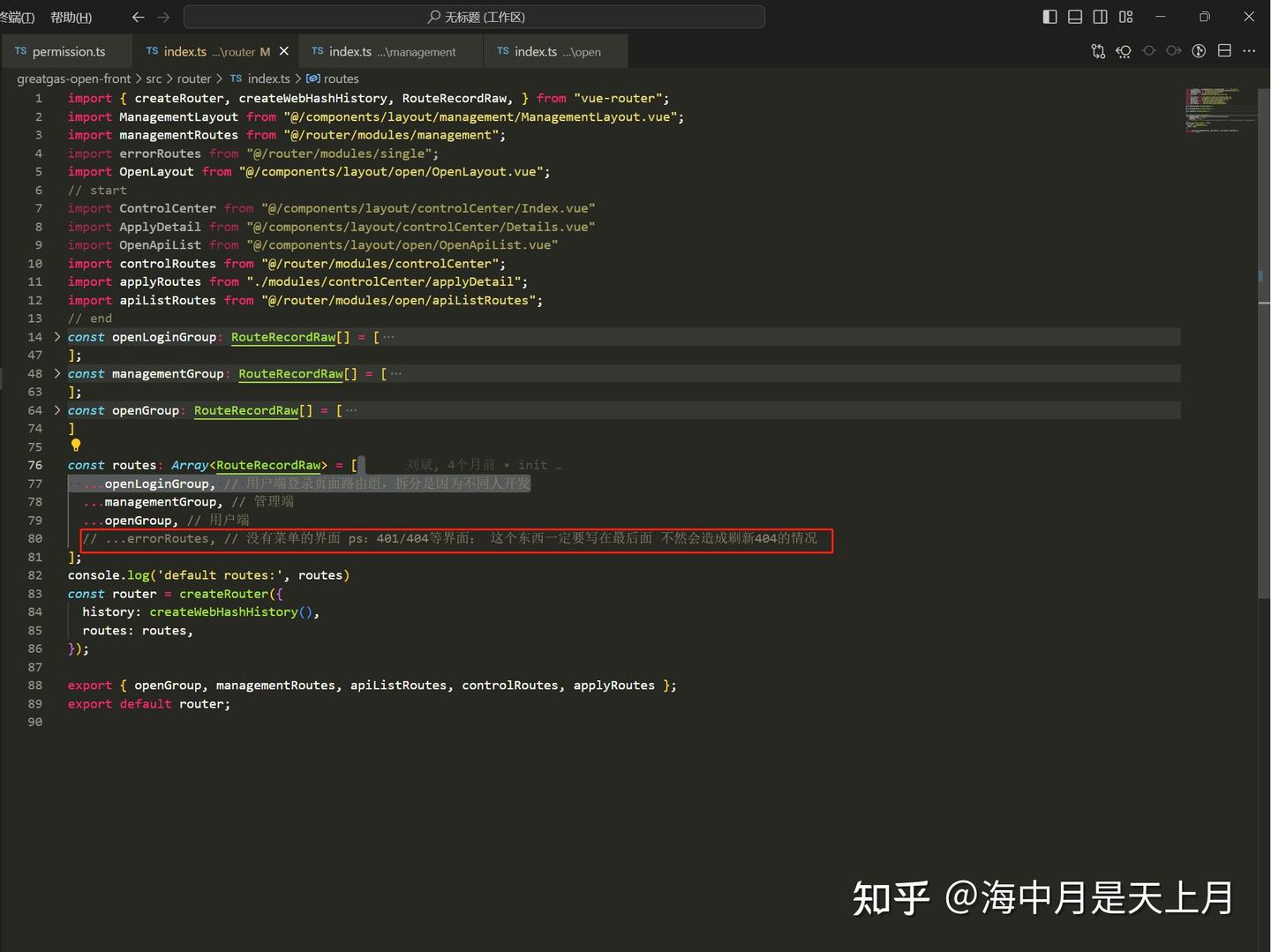The width and height of the screenshot is (1271, 952).
Task: Close the index.ts router tab
Action: (284, 51)
